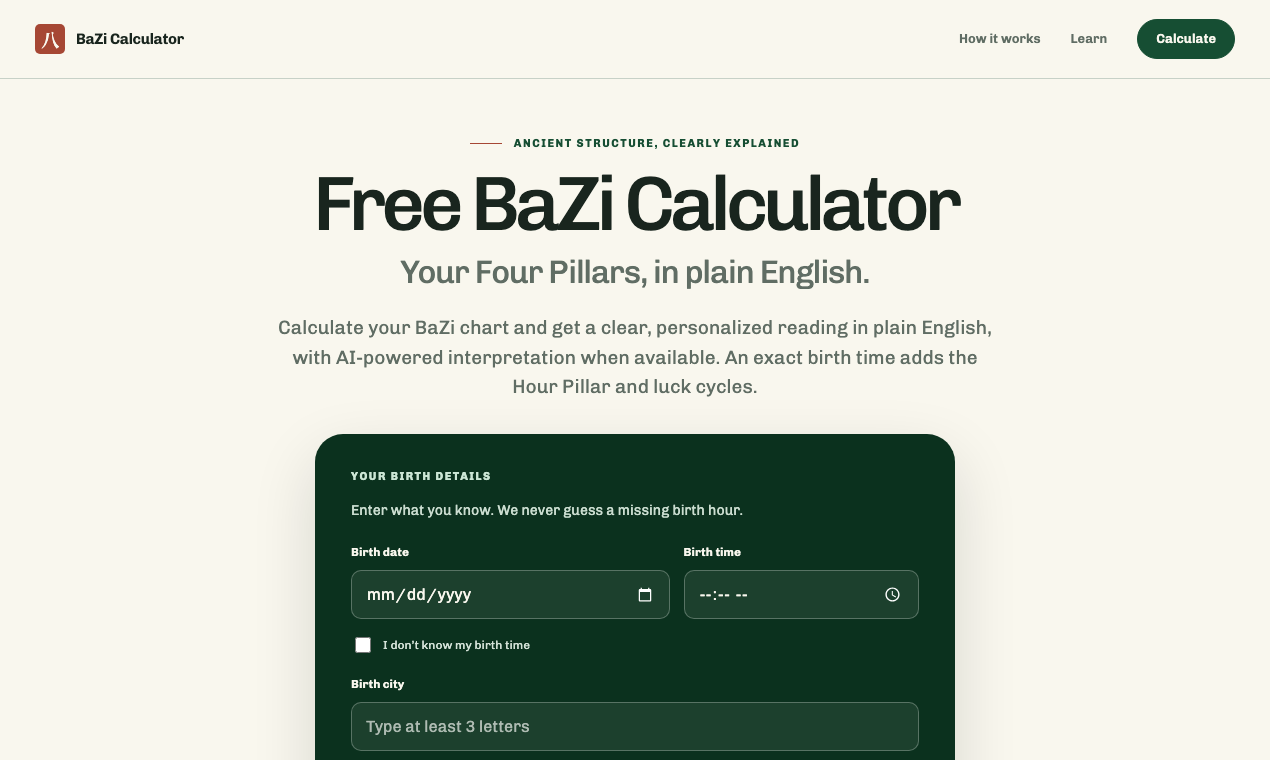
Task: Select the day segment of Birth date
Action: (416, 595)
